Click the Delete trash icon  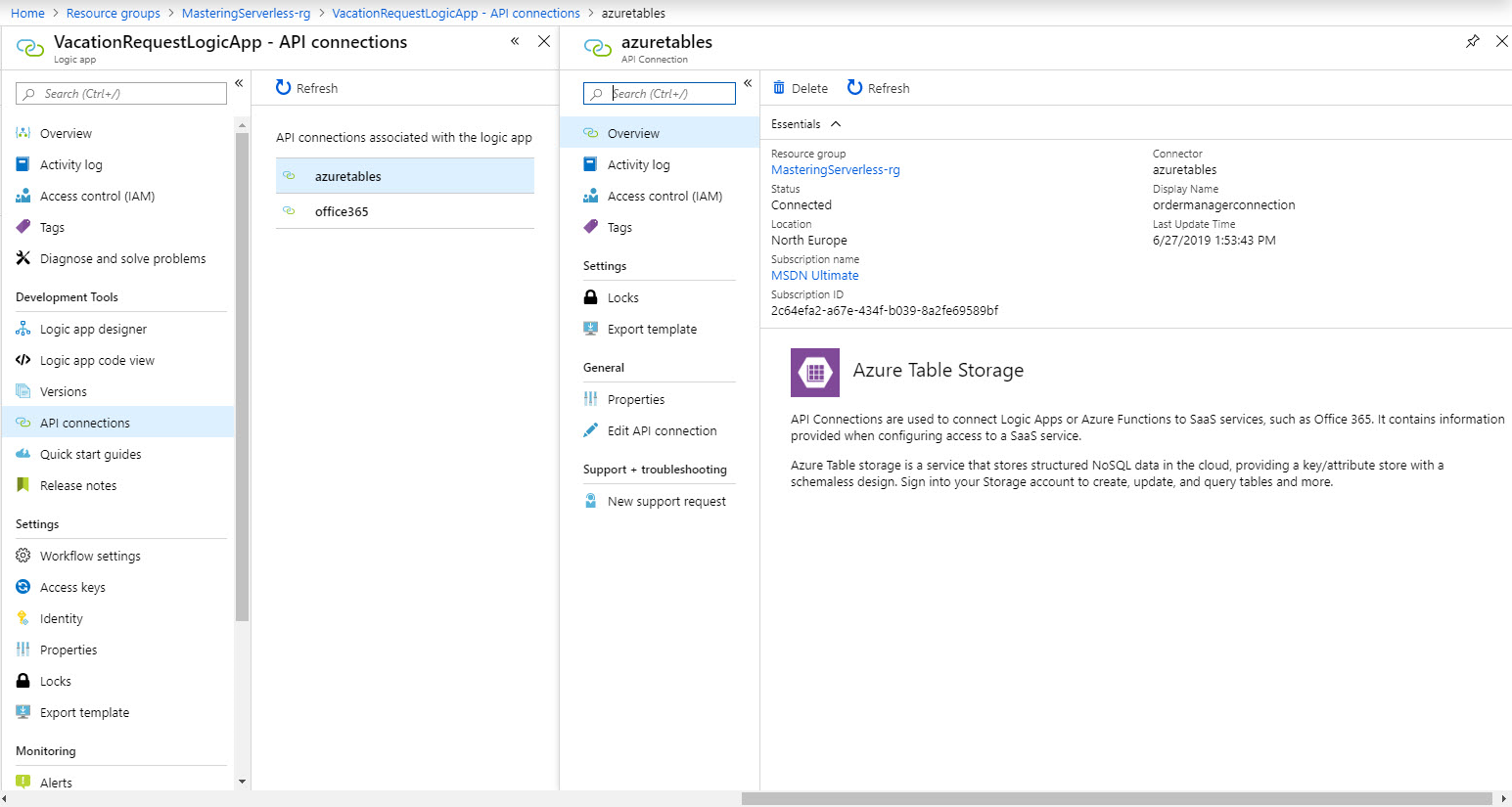[779, 87]
